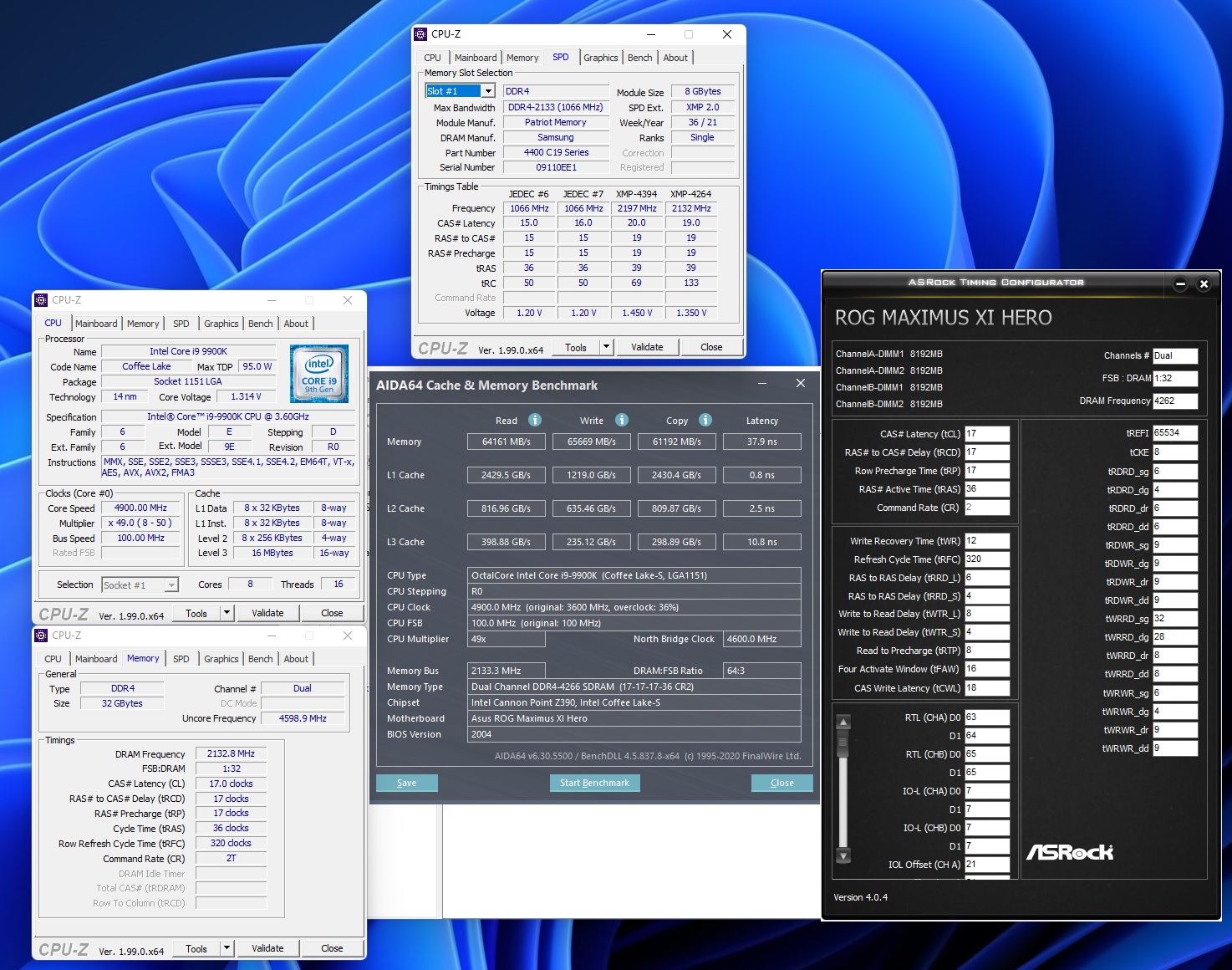Open the Copy info icon in AIDA64

(705, 420)
